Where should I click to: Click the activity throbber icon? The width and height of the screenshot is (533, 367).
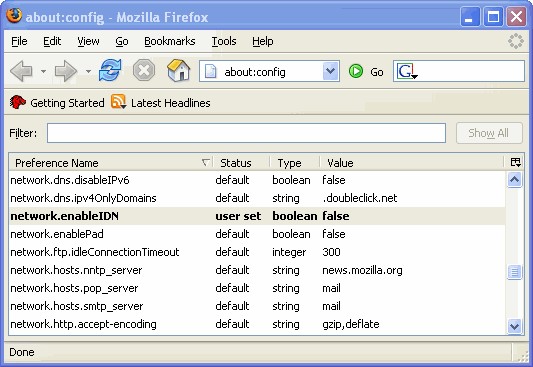coord(515,41)
